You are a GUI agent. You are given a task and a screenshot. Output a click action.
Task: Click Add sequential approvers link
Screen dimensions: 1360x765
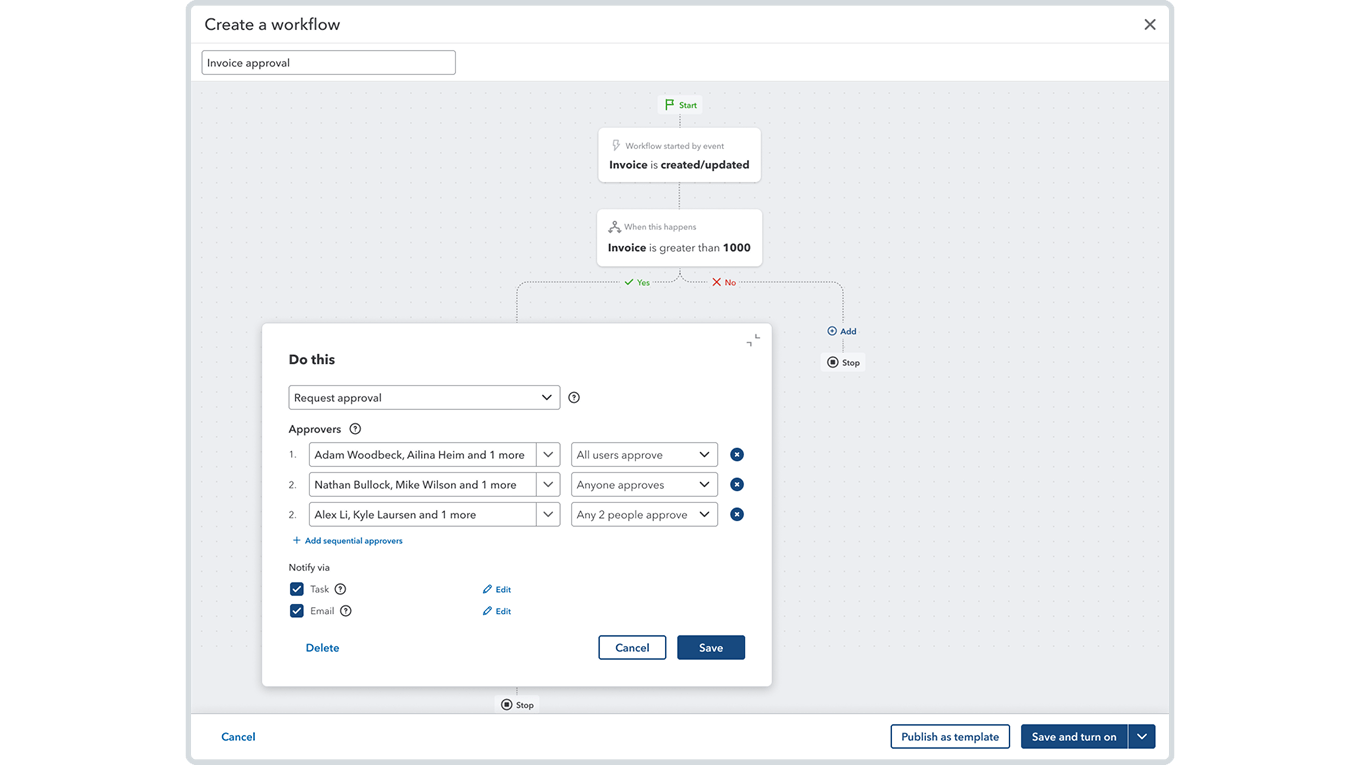pos(347,541)
